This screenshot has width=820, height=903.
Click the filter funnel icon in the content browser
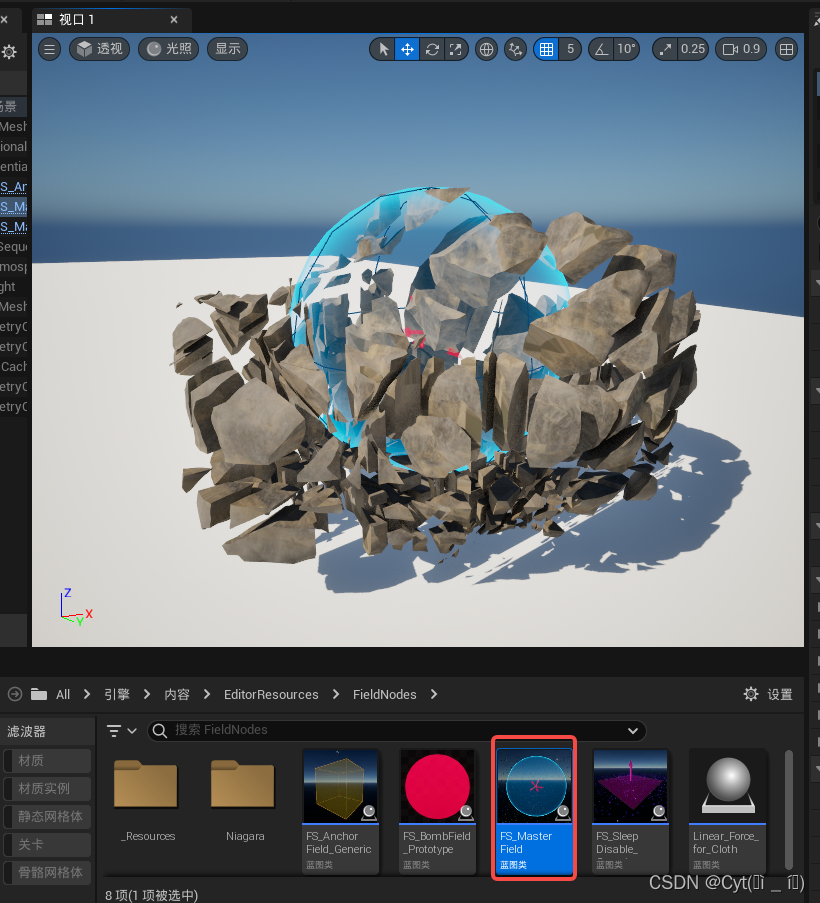(x=114, y=730)
